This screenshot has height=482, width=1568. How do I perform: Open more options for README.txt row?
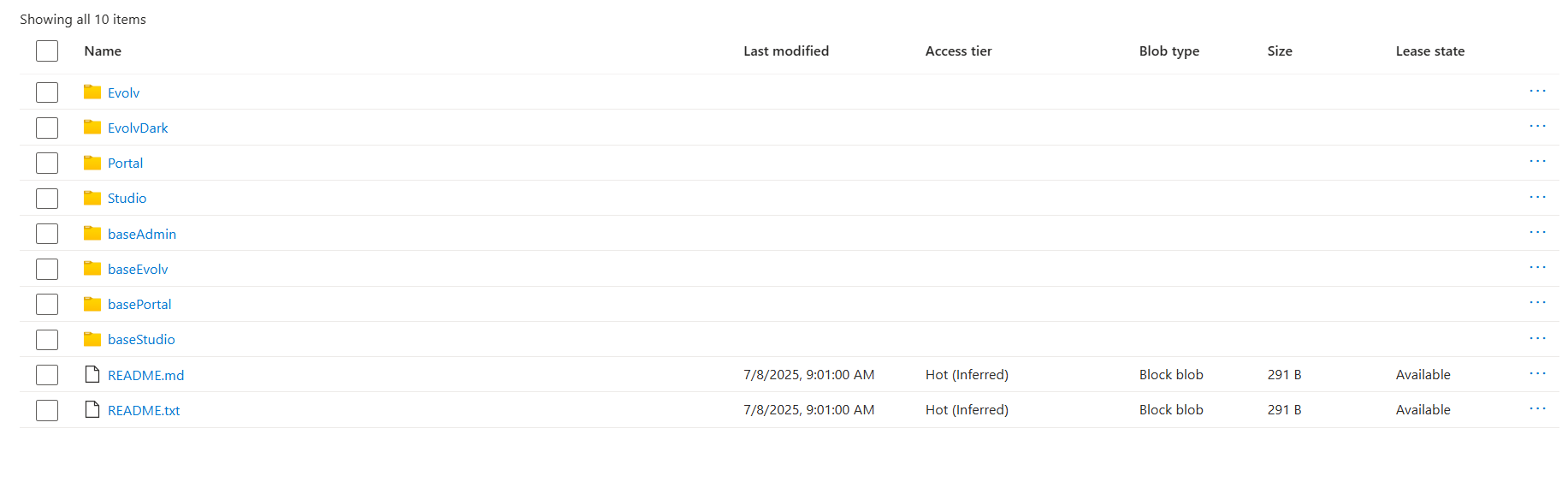1537,409
